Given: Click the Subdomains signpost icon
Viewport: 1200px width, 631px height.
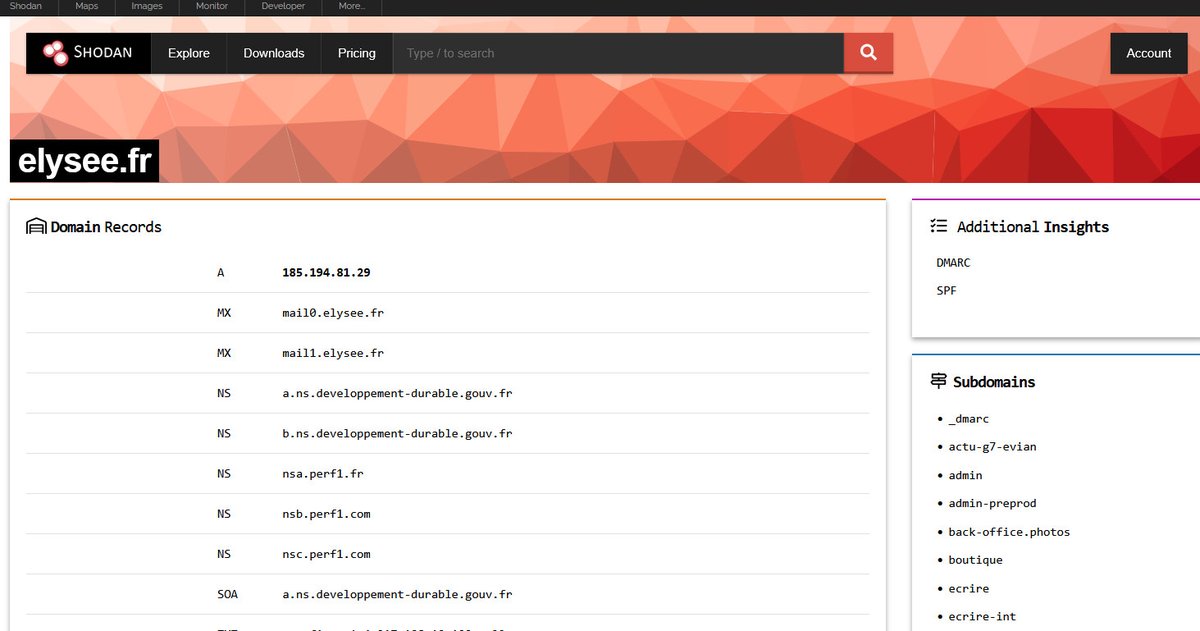Looking at the screenshot, I should (938, 382).
